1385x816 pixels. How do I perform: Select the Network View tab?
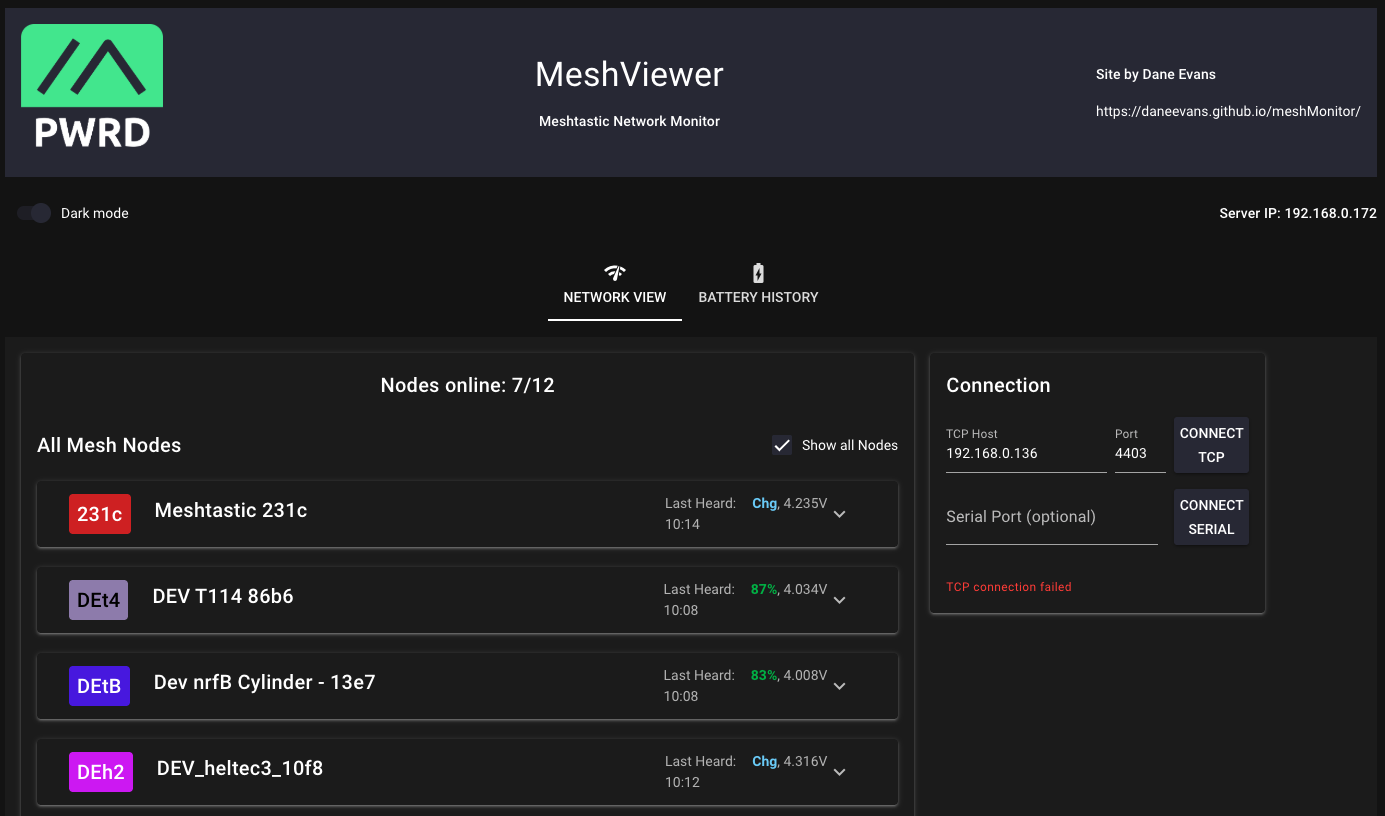point(614,296)
